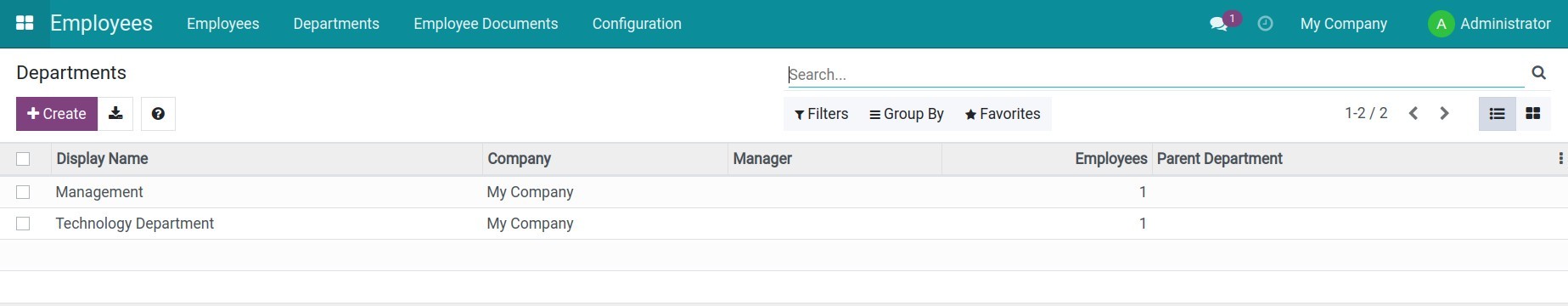Viewport: 1568px width, 306px height.
Task: Switch to kanban view
Action: pos(1533,113)
